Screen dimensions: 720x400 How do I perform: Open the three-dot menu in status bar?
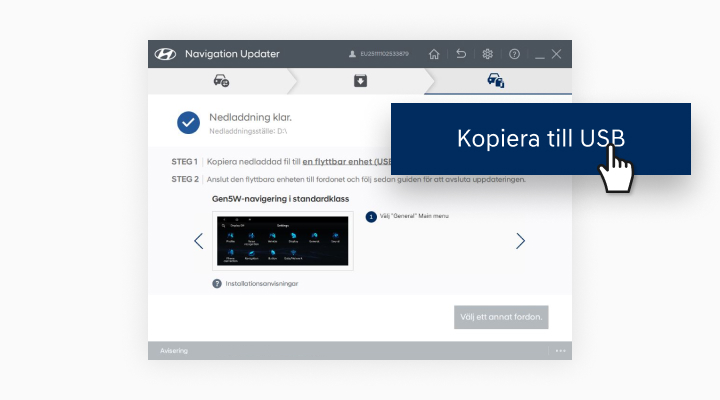coord(561,351)
